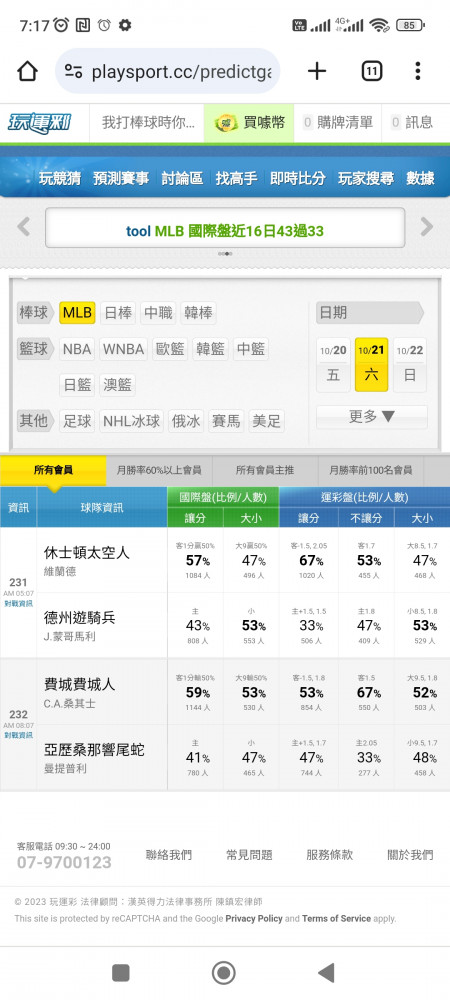Tap the 買噱幣 button

click(249, 122)
